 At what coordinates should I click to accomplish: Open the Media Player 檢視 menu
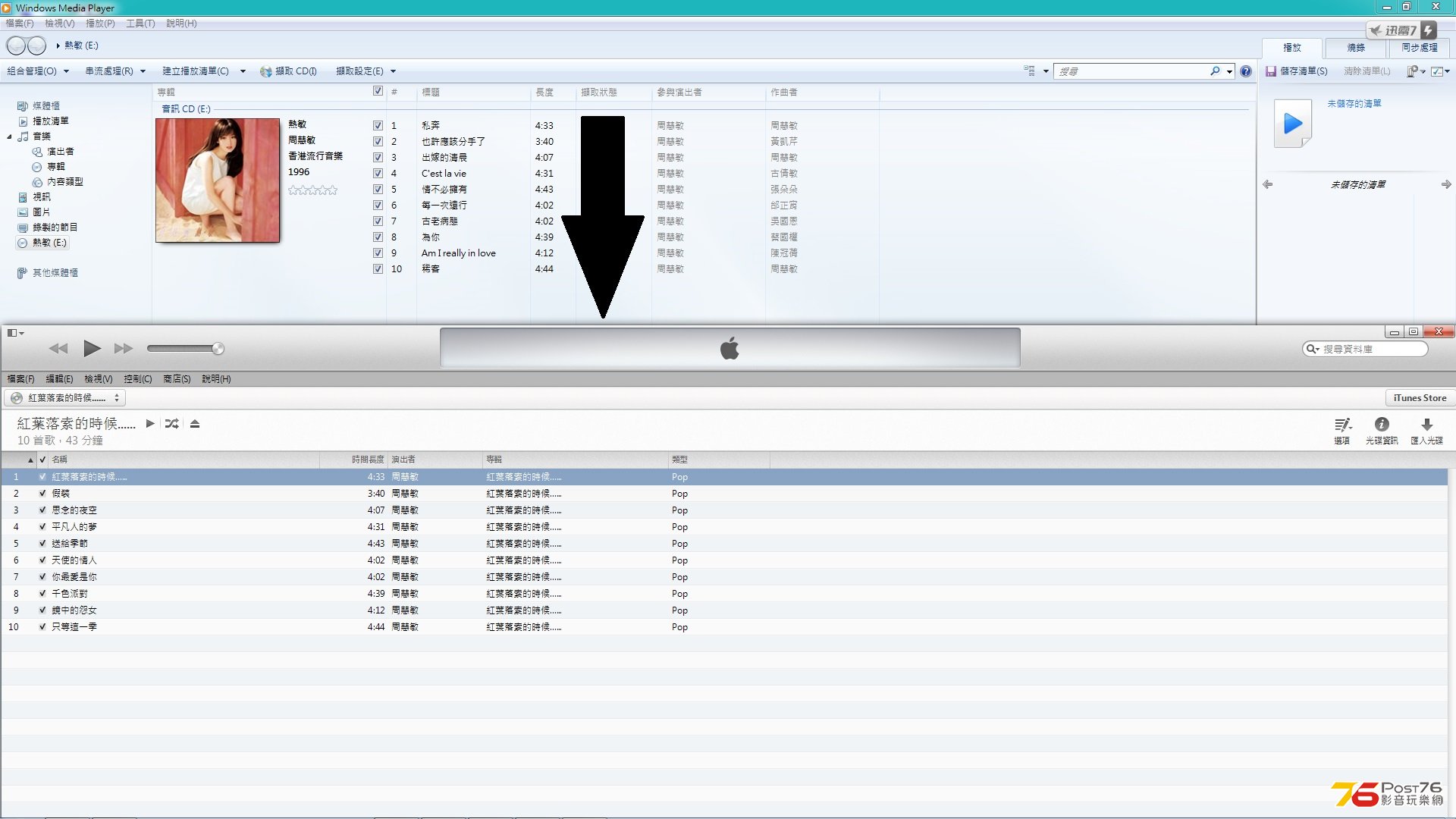[59, 24]
